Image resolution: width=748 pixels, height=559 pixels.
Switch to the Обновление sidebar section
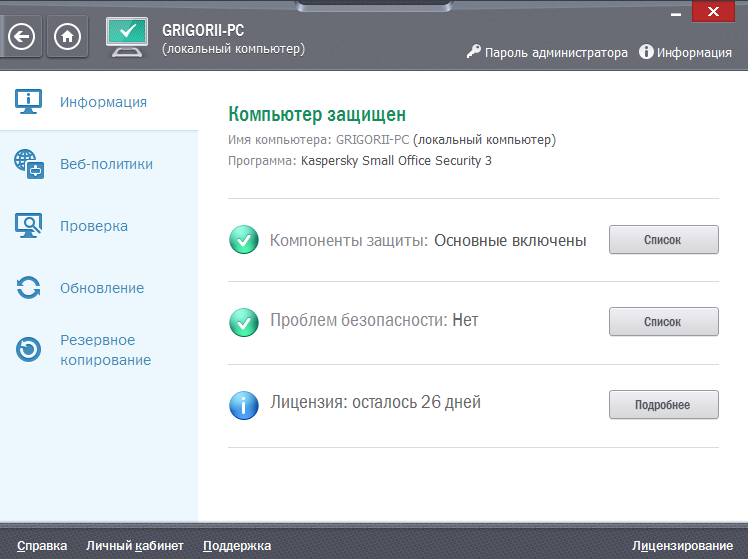click(x=101, y=288)
